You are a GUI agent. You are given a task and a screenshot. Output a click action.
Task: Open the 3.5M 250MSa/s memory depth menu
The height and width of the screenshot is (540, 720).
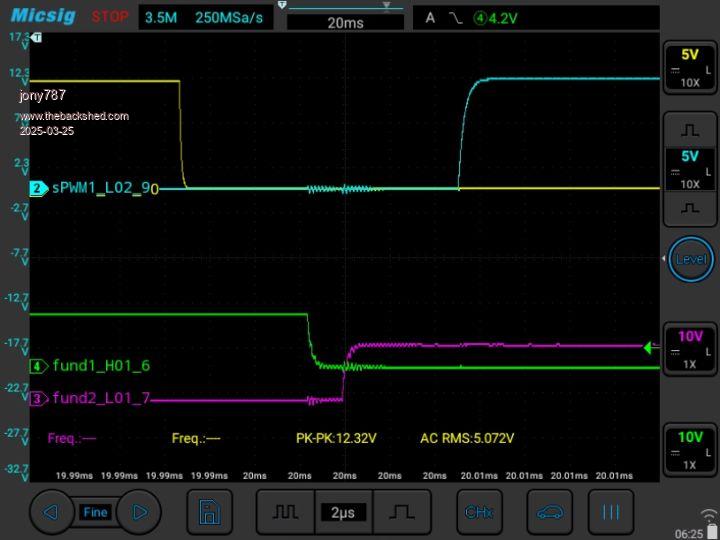coord(206,17)
